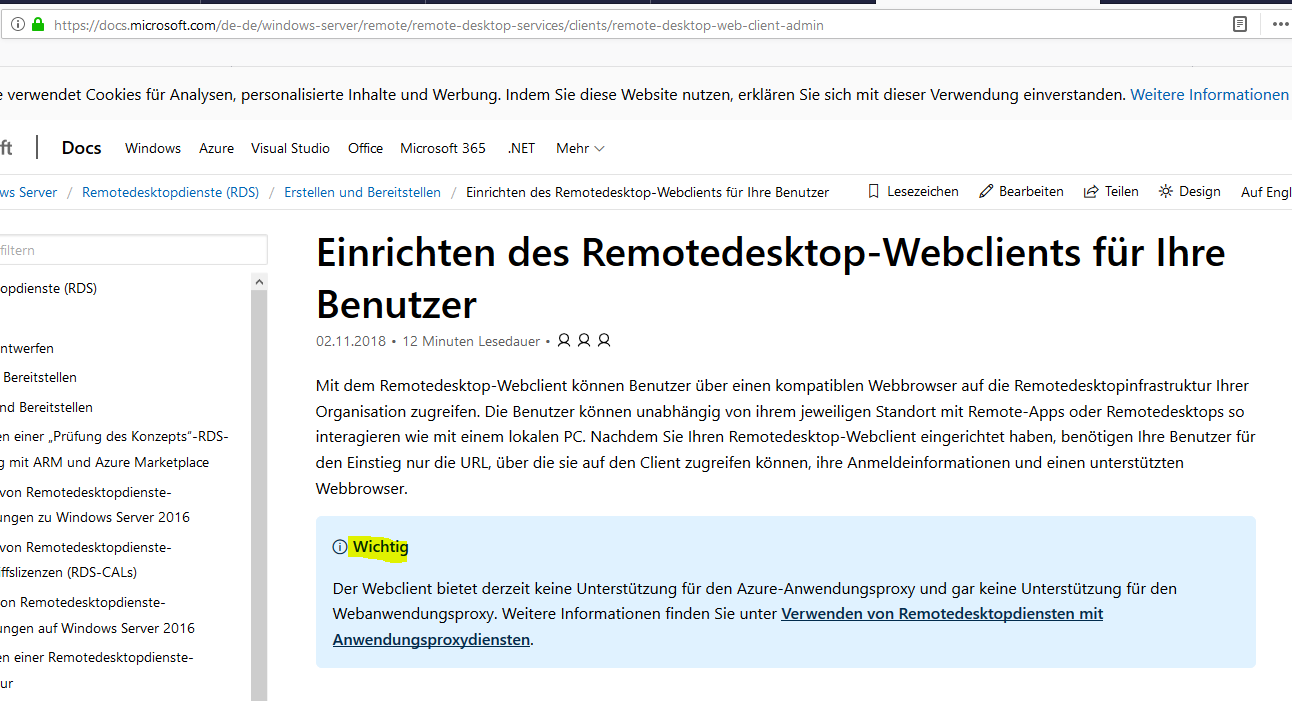Click the site information icon in address bar

click(18, 25)
